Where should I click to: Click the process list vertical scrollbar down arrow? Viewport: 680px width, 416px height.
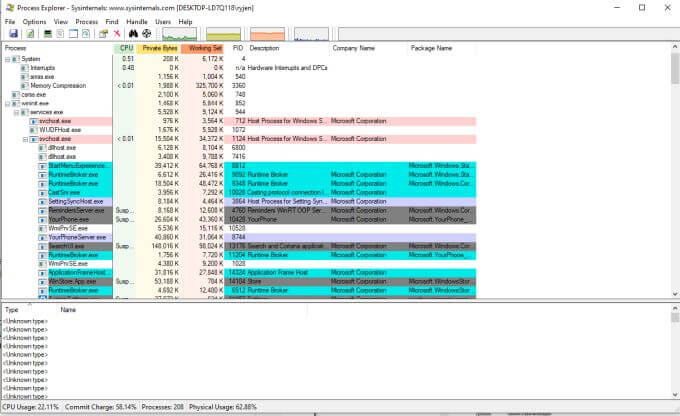[x=675, y=294]
